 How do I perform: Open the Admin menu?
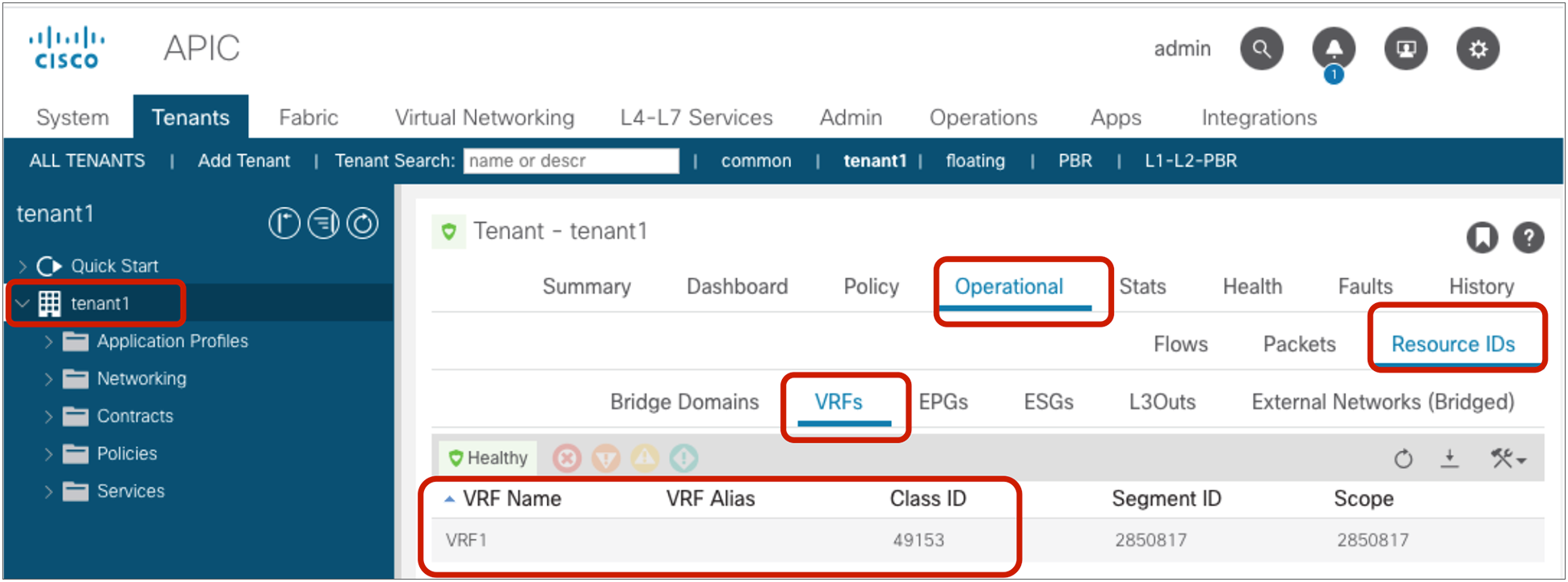[851, 118]
